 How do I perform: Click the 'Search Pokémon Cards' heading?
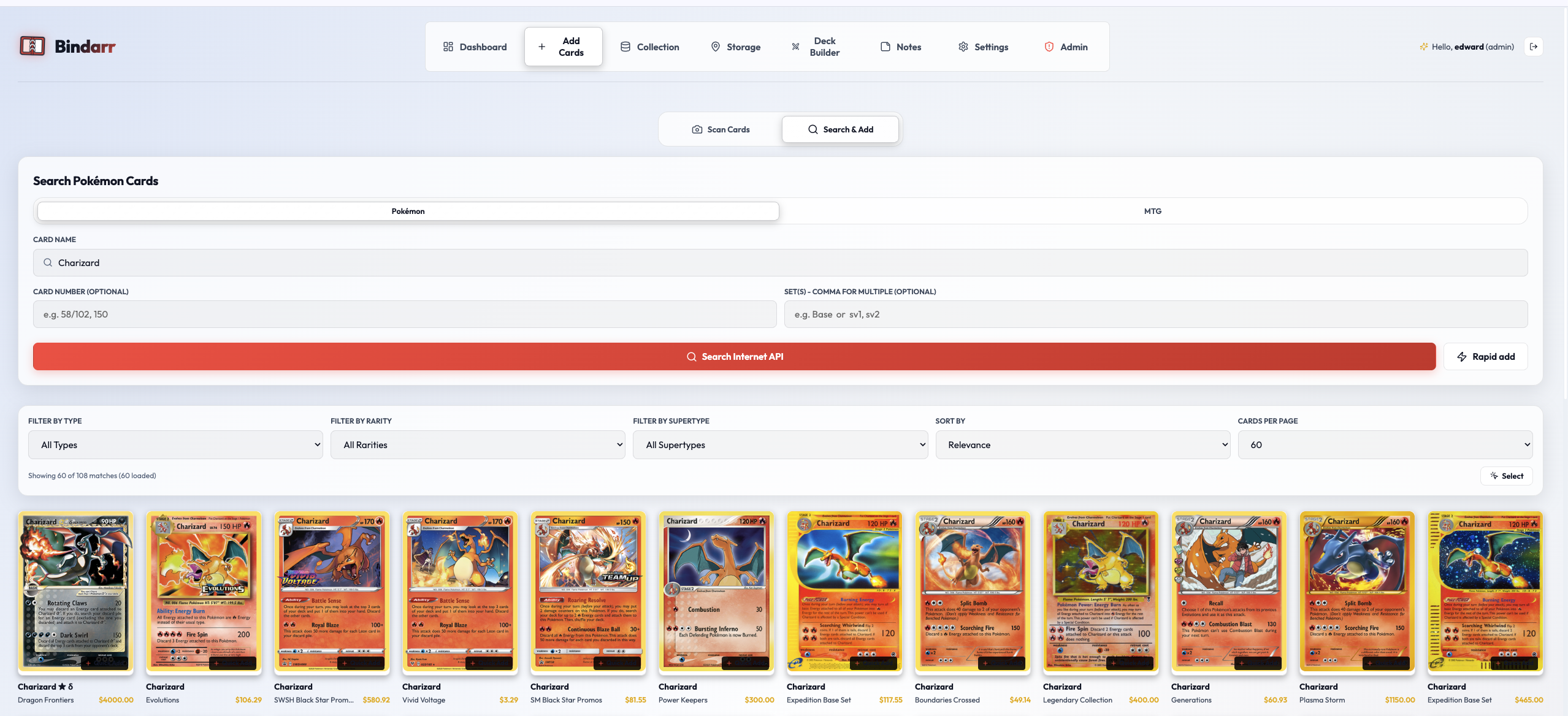click(96, 181)
